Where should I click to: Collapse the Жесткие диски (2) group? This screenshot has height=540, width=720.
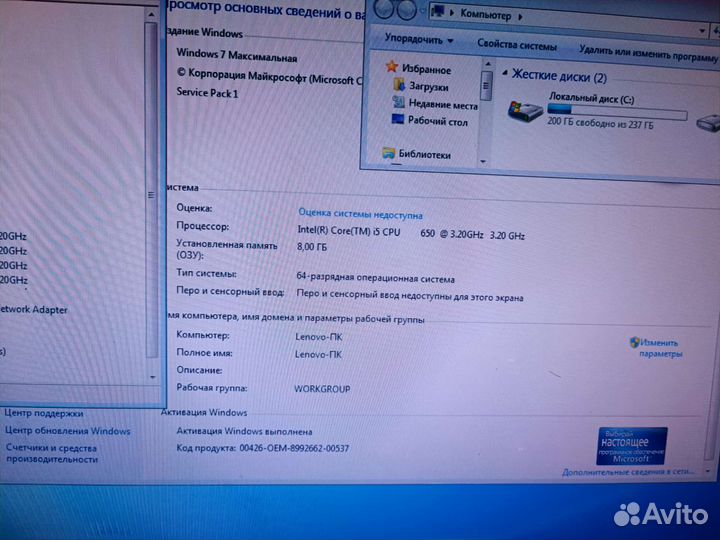click(505, 73)
